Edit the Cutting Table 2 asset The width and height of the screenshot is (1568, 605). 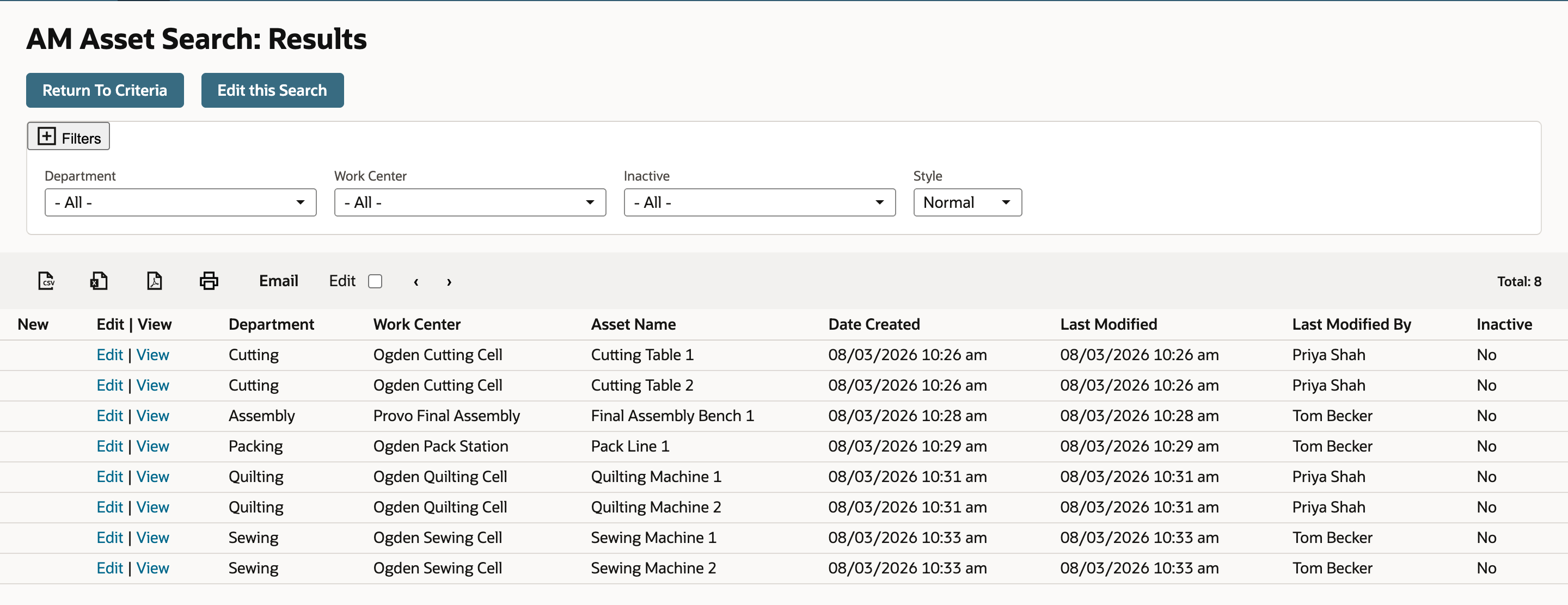[109, 386]
